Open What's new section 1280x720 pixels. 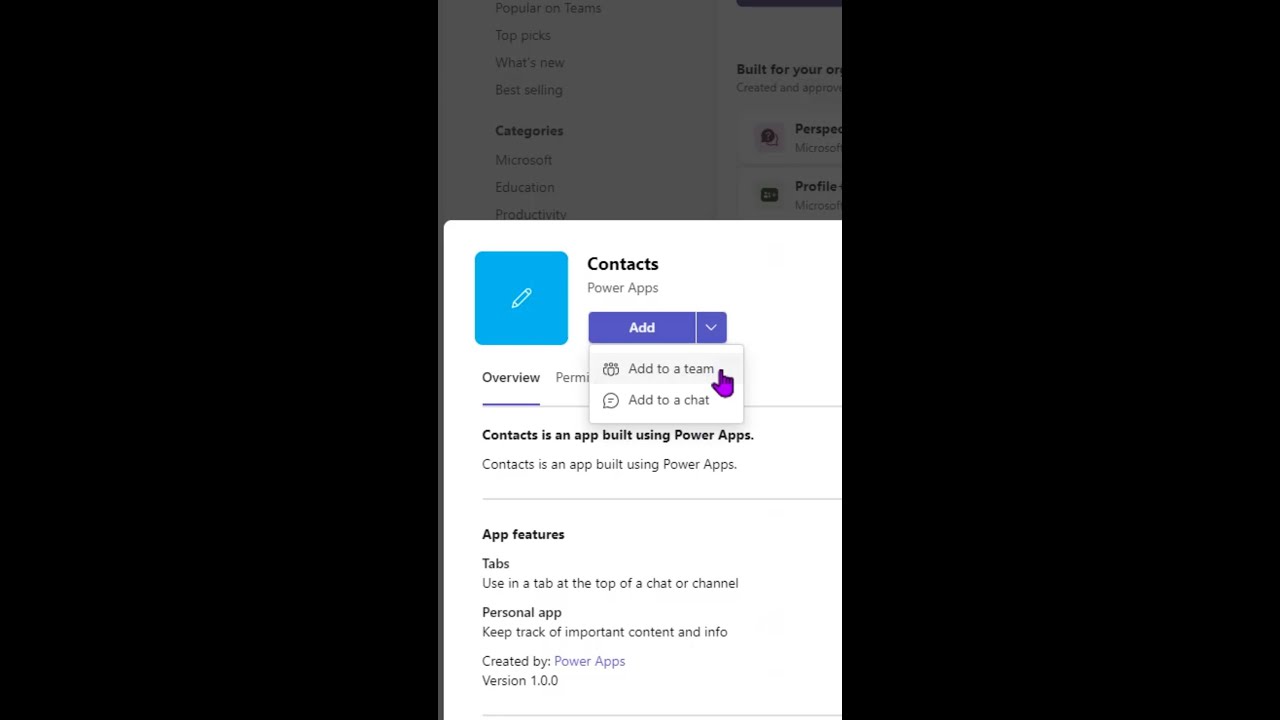(x=530, y=62)
